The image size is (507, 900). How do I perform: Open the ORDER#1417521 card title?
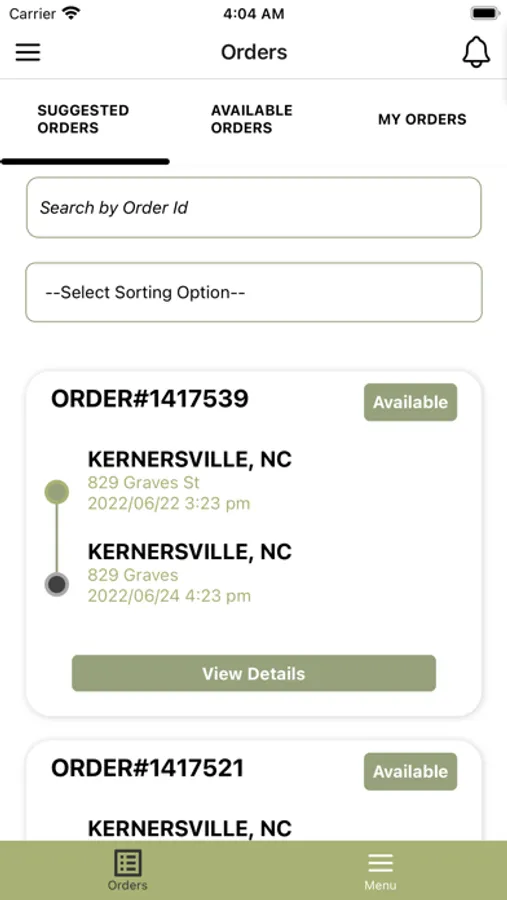tap(148, 768)
